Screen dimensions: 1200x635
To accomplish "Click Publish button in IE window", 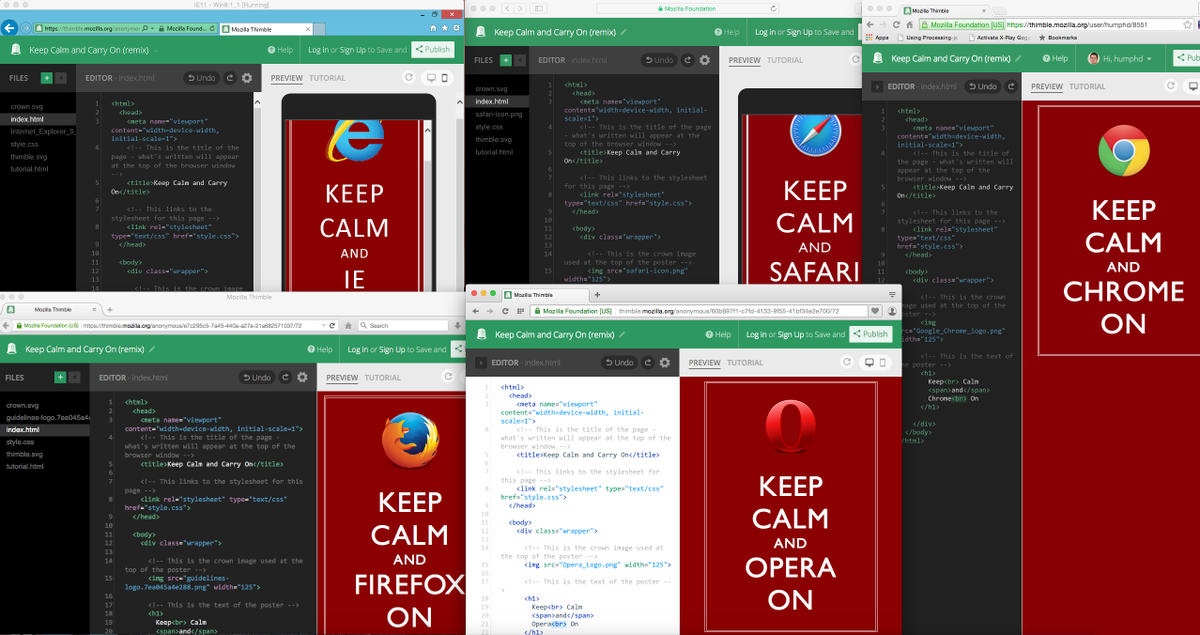I will click(433, 49).
